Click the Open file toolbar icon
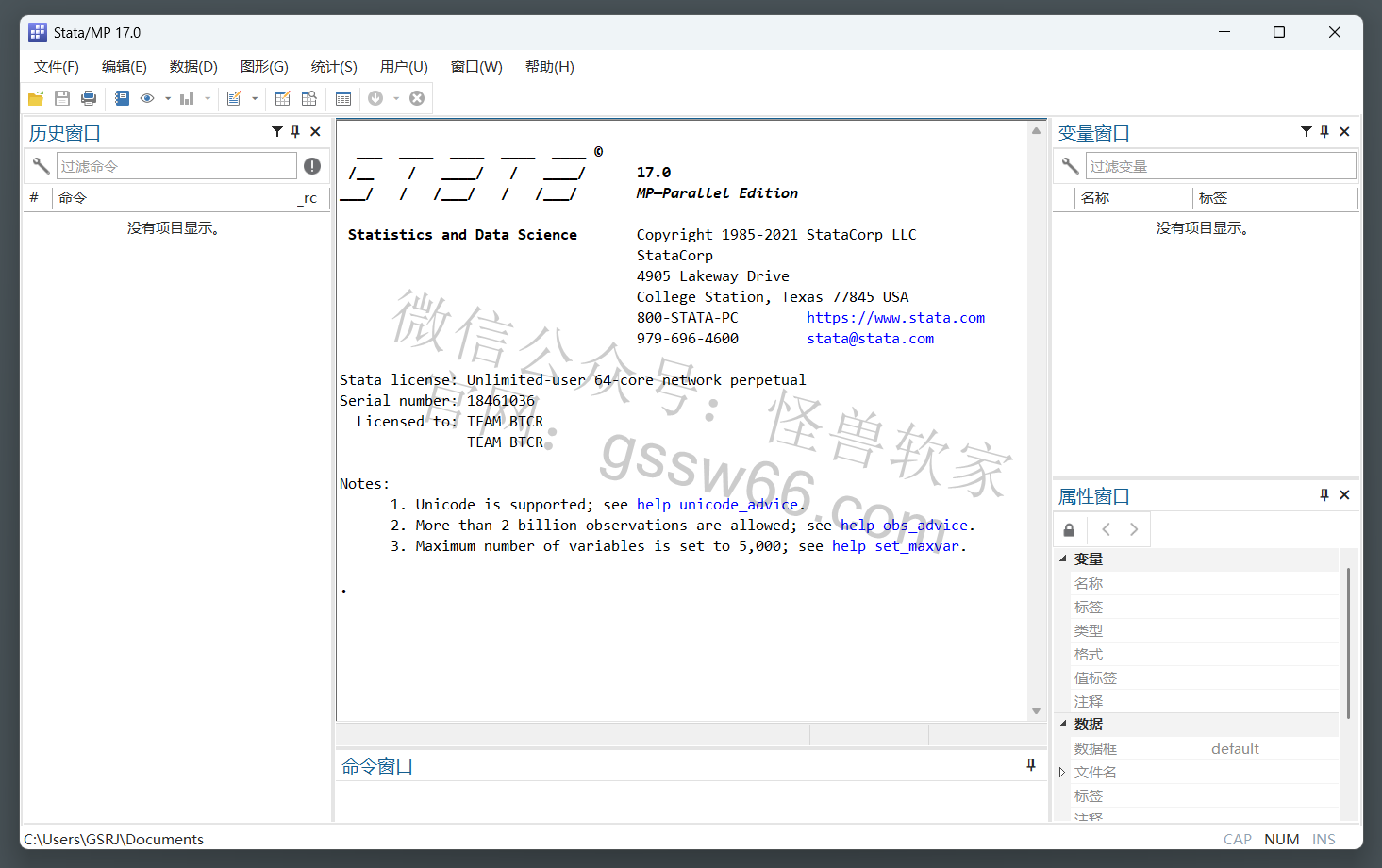Viewport: 1382px width, 868px height. [x=36, y=98]
